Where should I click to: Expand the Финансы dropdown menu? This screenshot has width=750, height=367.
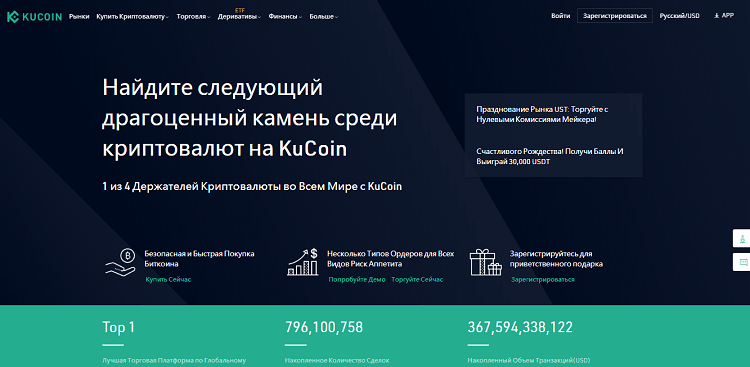(x=285, y=16)
